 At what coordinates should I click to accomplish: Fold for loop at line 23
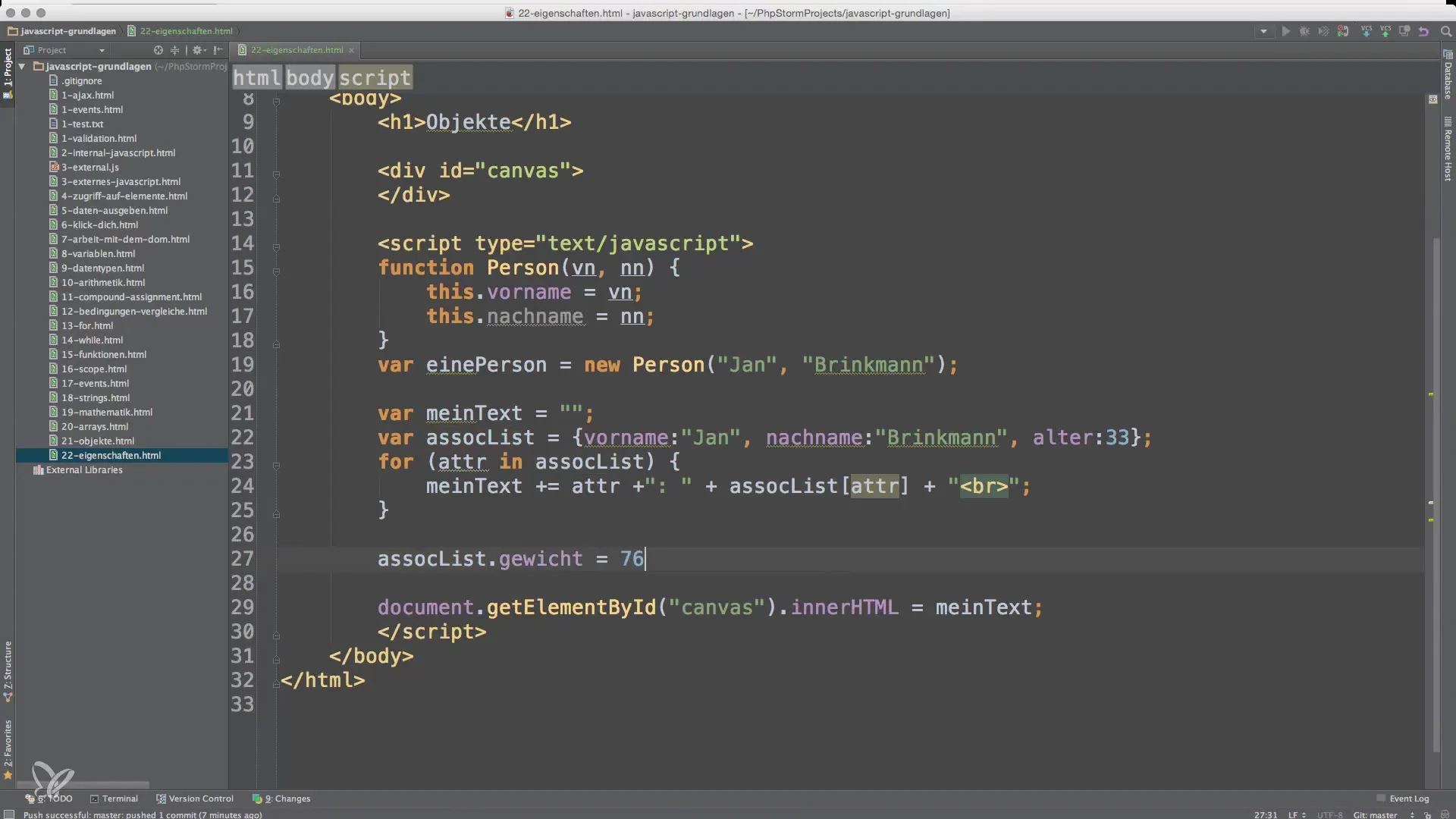click(x=276, y=466)
